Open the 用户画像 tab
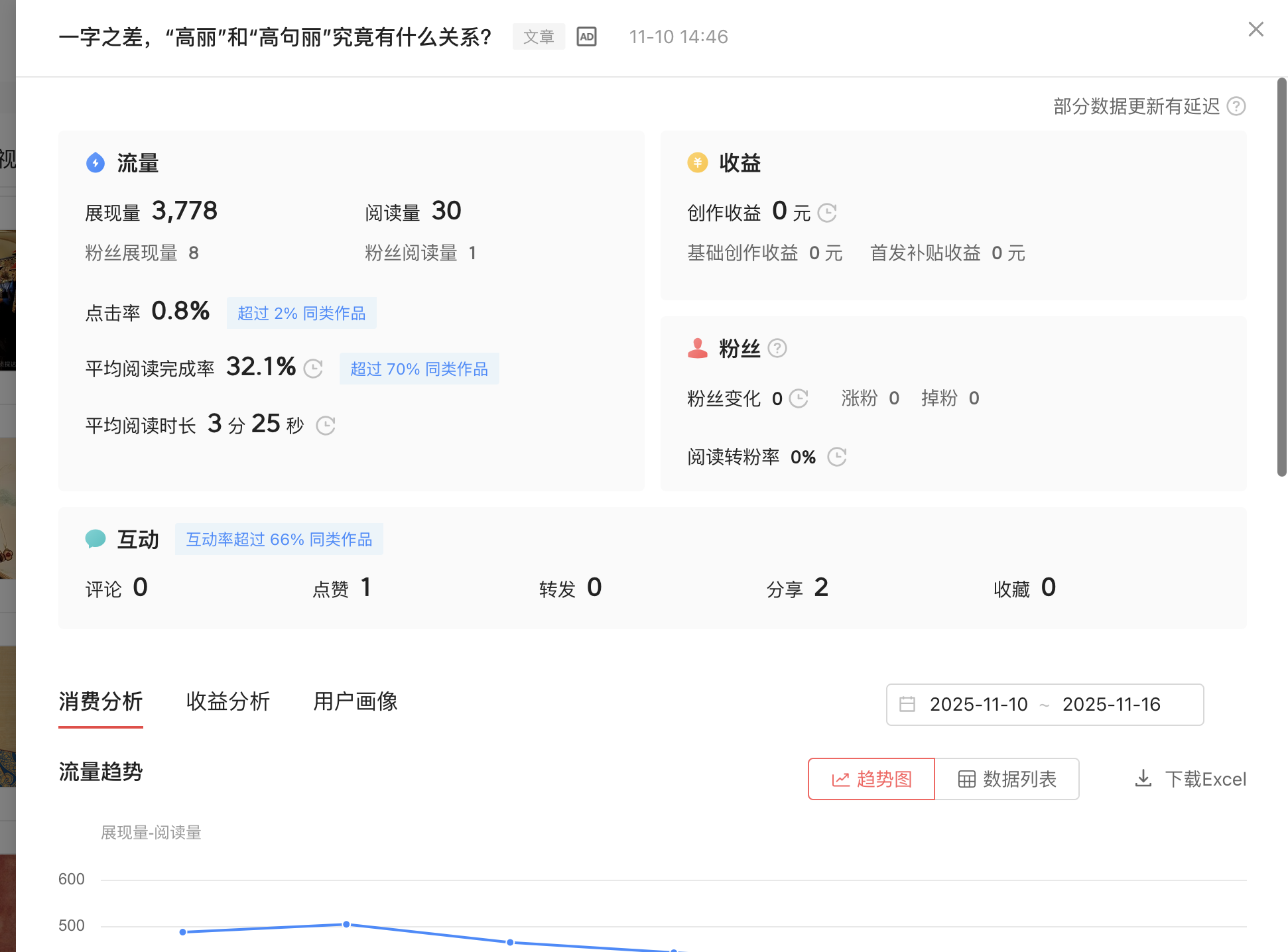The height and width of the screenshot is (952, 1288). [355, 701]
